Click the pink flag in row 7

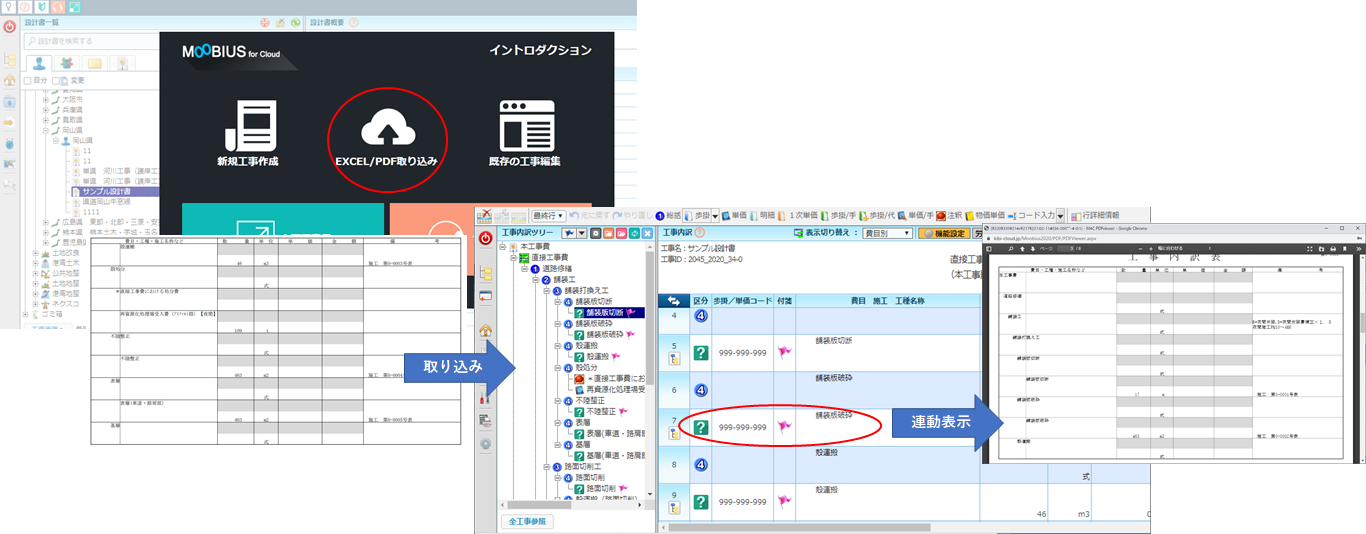(784, 427)
